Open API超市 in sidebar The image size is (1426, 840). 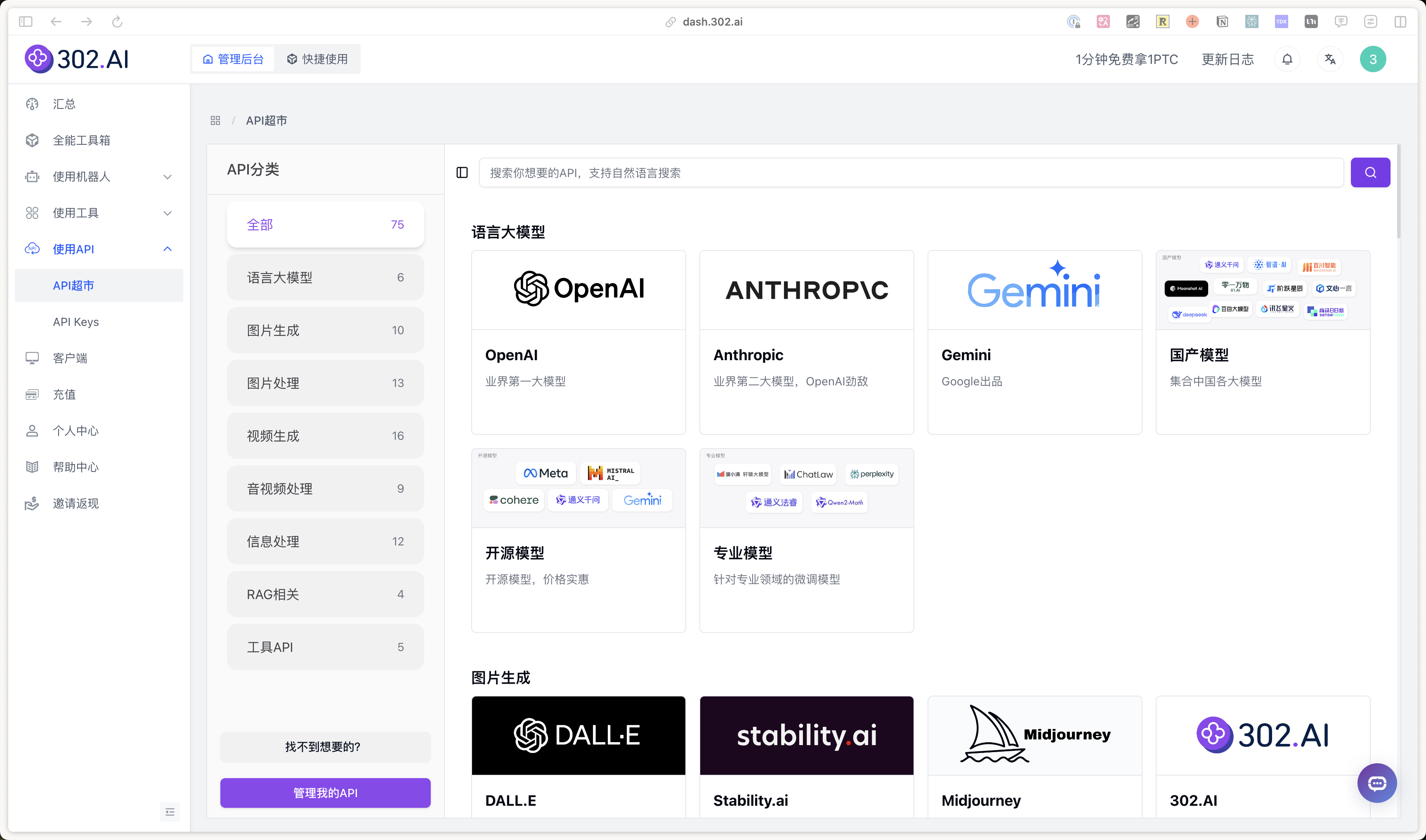99,285
